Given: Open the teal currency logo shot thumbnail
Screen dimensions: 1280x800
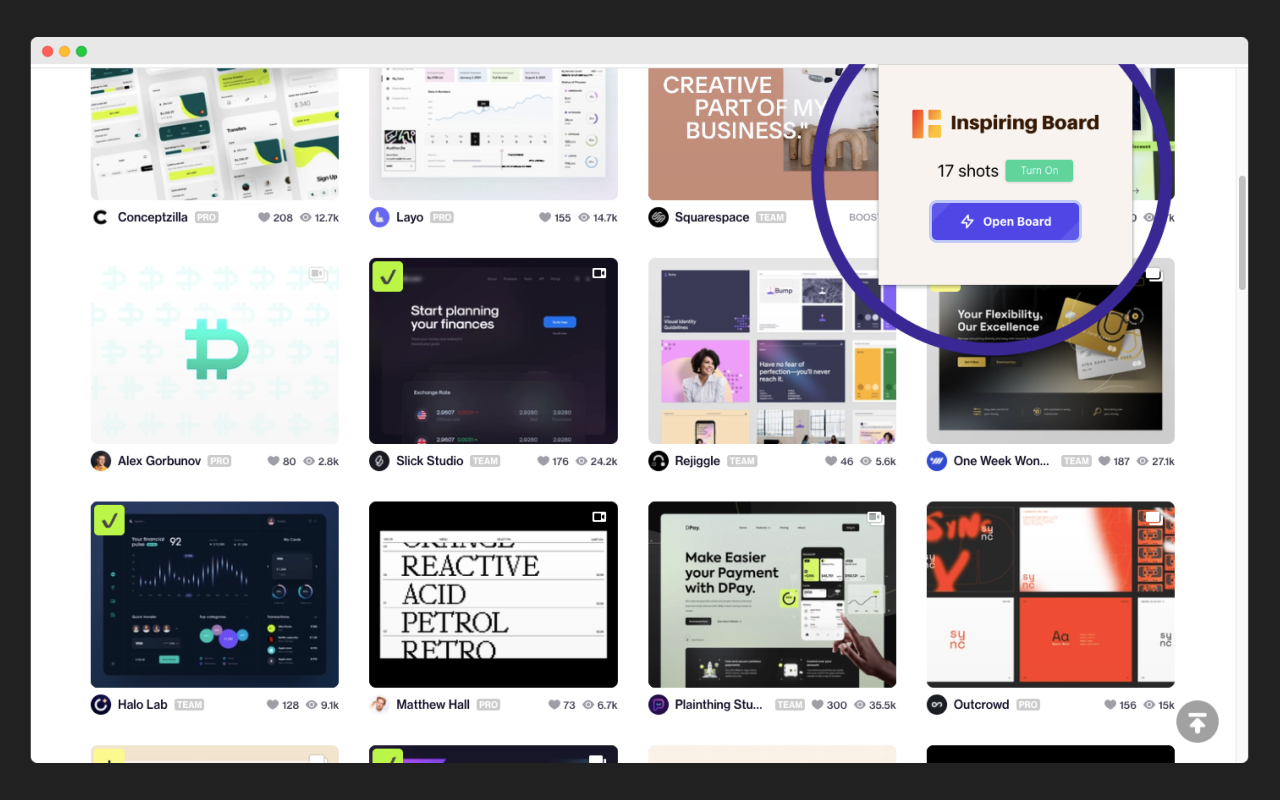Looking at the screenshot, I should coord(215,351).
